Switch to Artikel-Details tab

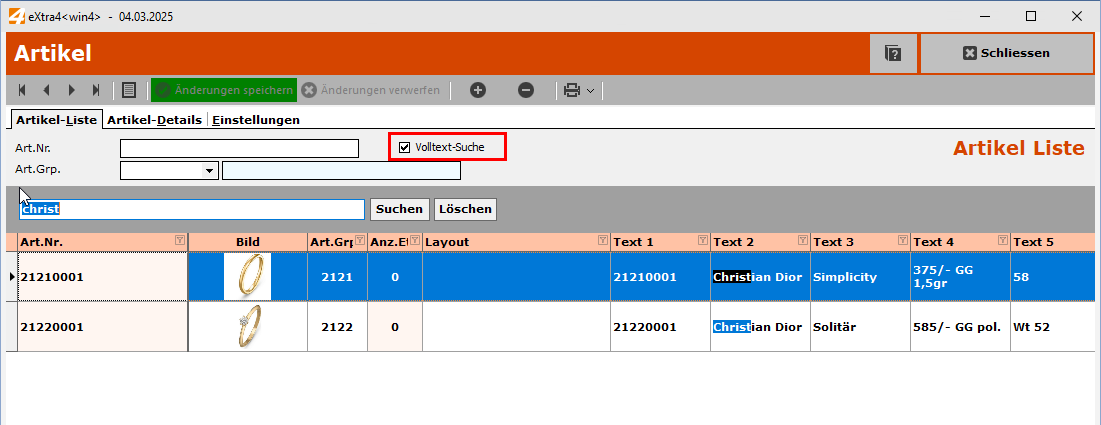pos(154,120)
